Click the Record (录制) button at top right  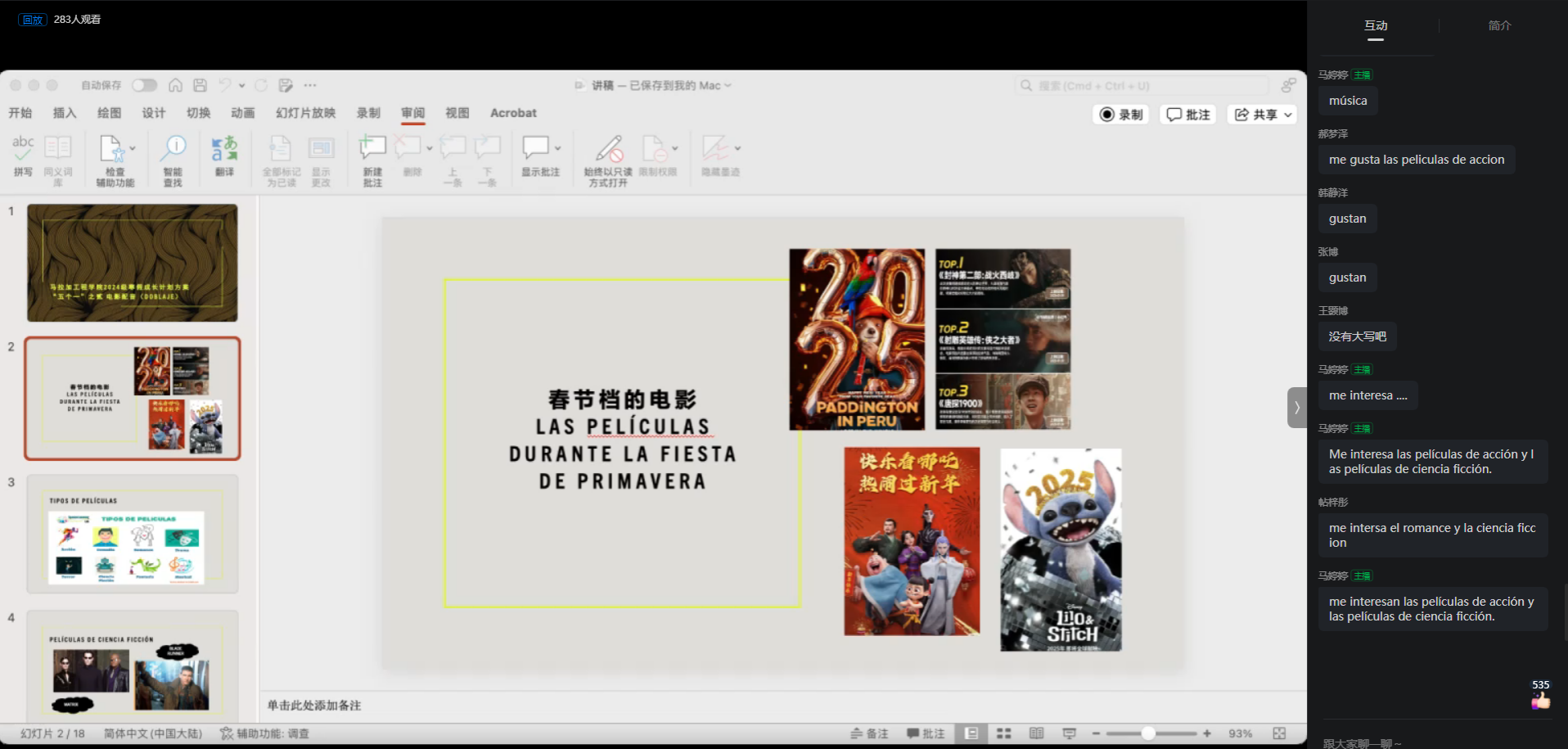coord(1121,115)
